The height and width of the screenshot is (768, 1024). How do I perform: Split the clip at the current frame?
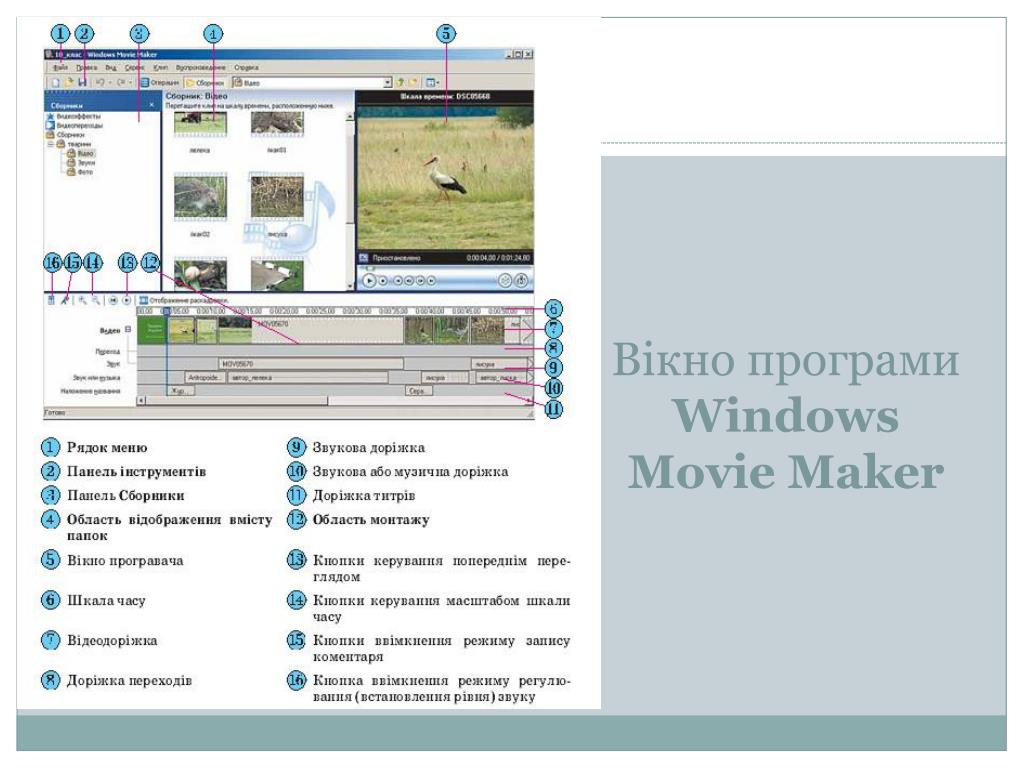505,281
